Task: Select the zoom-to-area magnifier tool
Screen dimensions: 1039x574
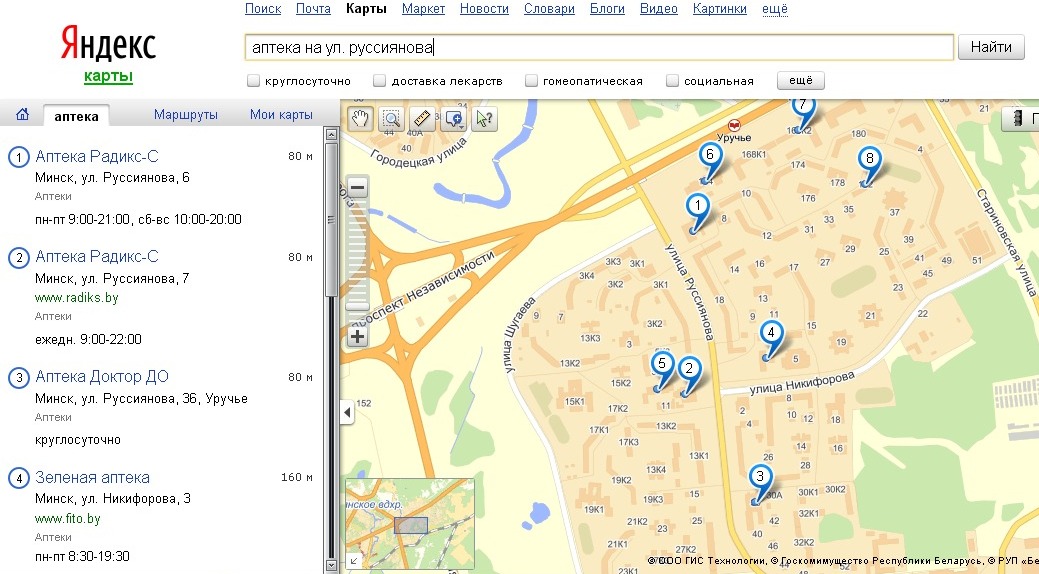Action: [391, 119]
